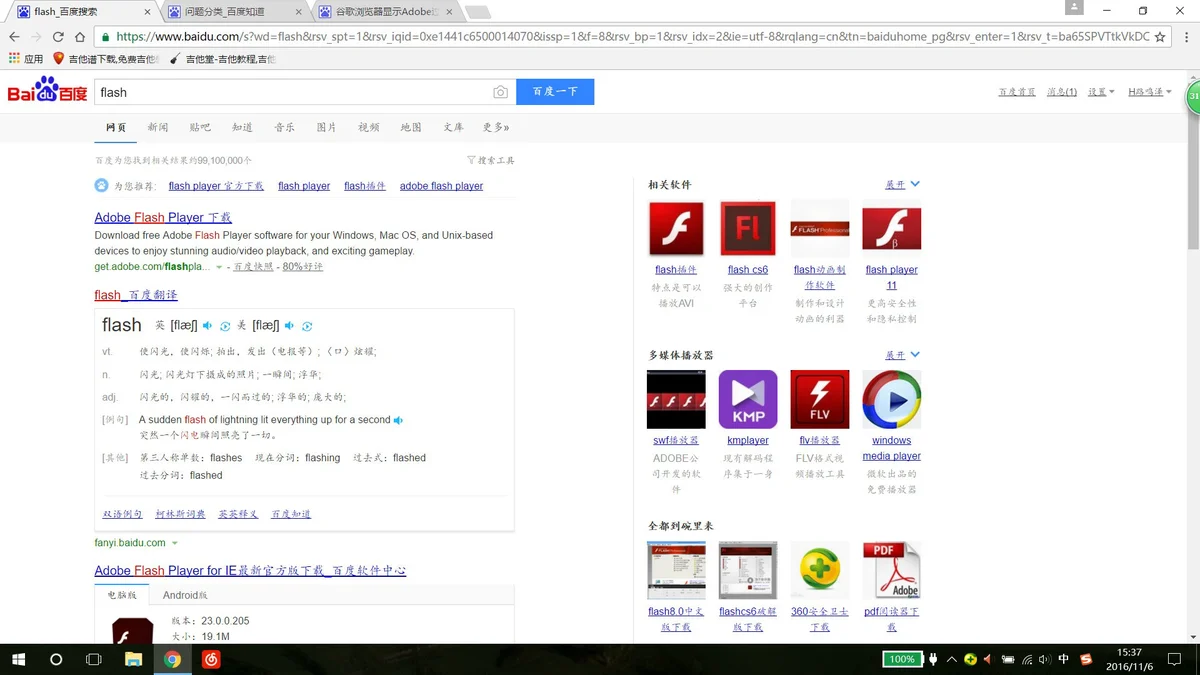The width and height of the screenshot is (1200, 675).
Task: Expand 多媒体播放器 section
Action: click(902, 355)
